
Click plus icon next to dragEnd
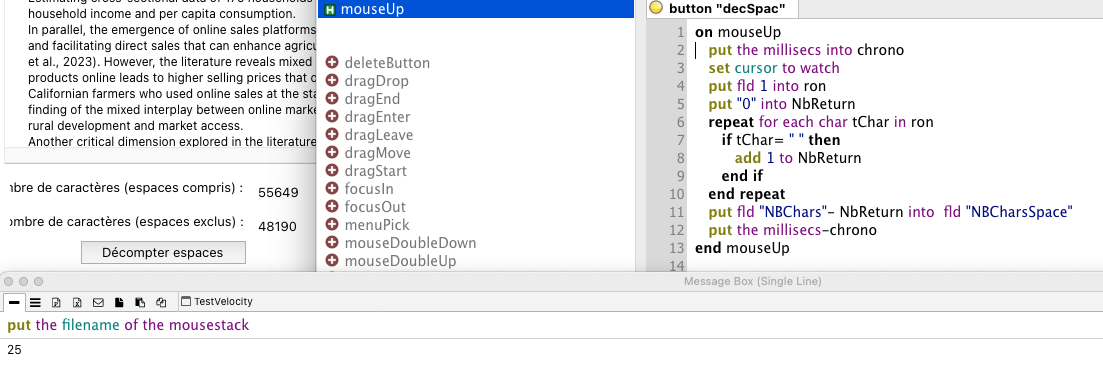[332, 99]
